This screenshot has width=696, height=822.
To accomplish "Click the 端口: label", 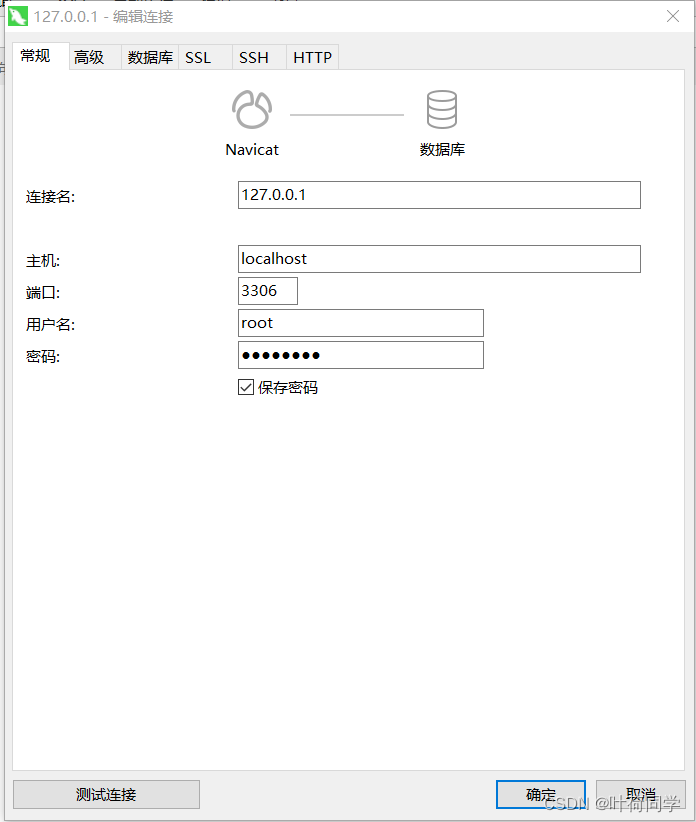I will (43, 293).
